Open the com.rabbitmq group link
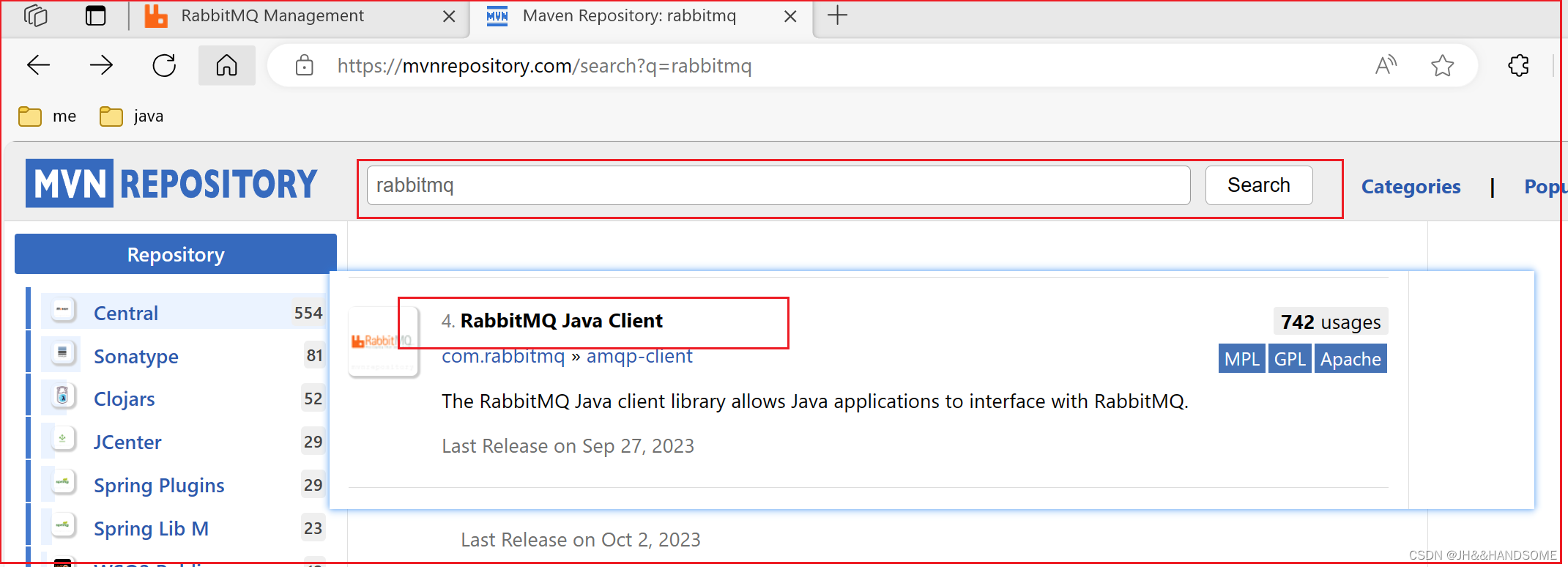Screen dimensions: 1568x567 [503, 356]
